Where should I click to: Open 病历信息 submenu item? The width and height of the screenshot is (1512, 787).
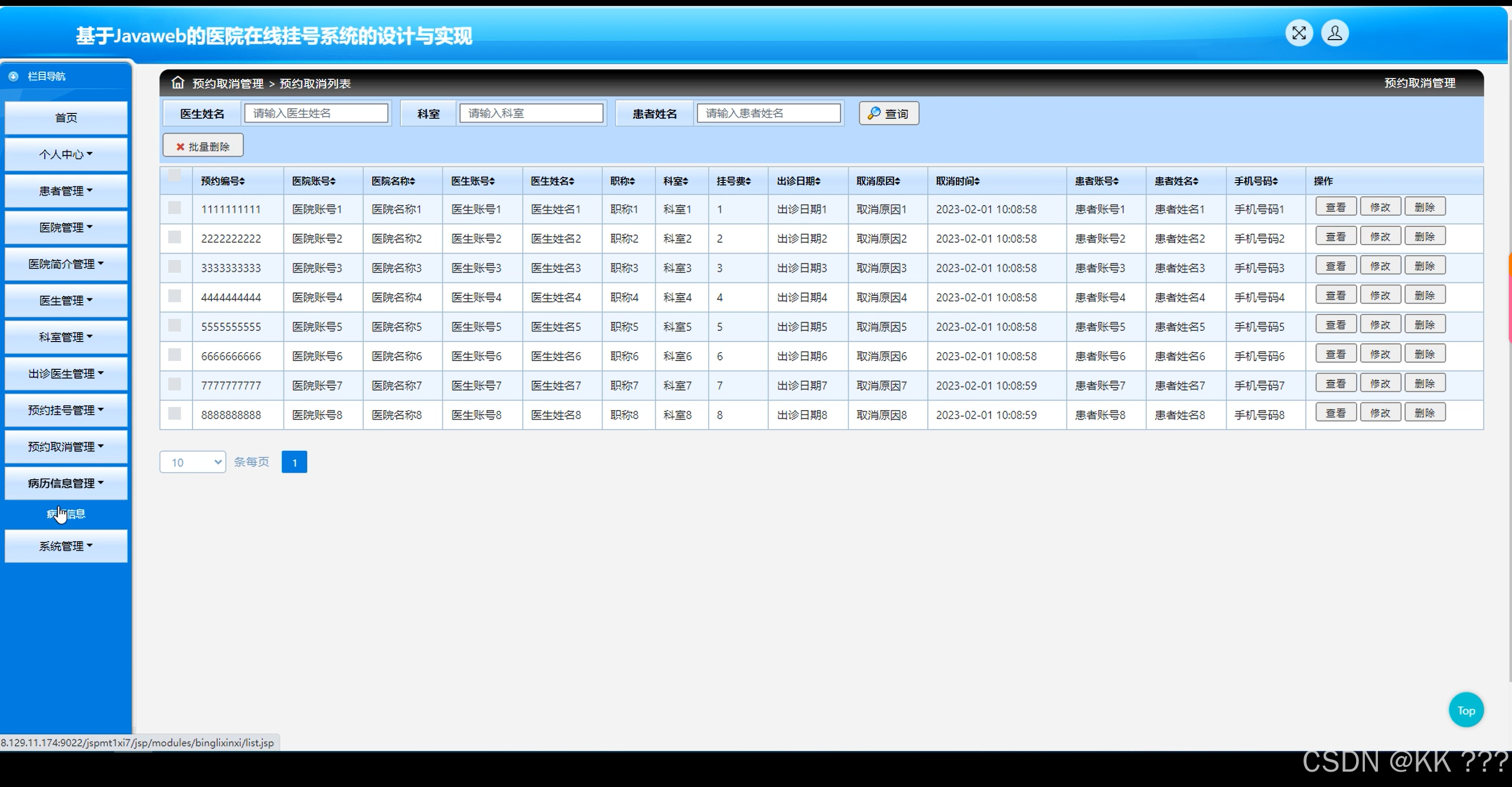[x=66, y=514]
